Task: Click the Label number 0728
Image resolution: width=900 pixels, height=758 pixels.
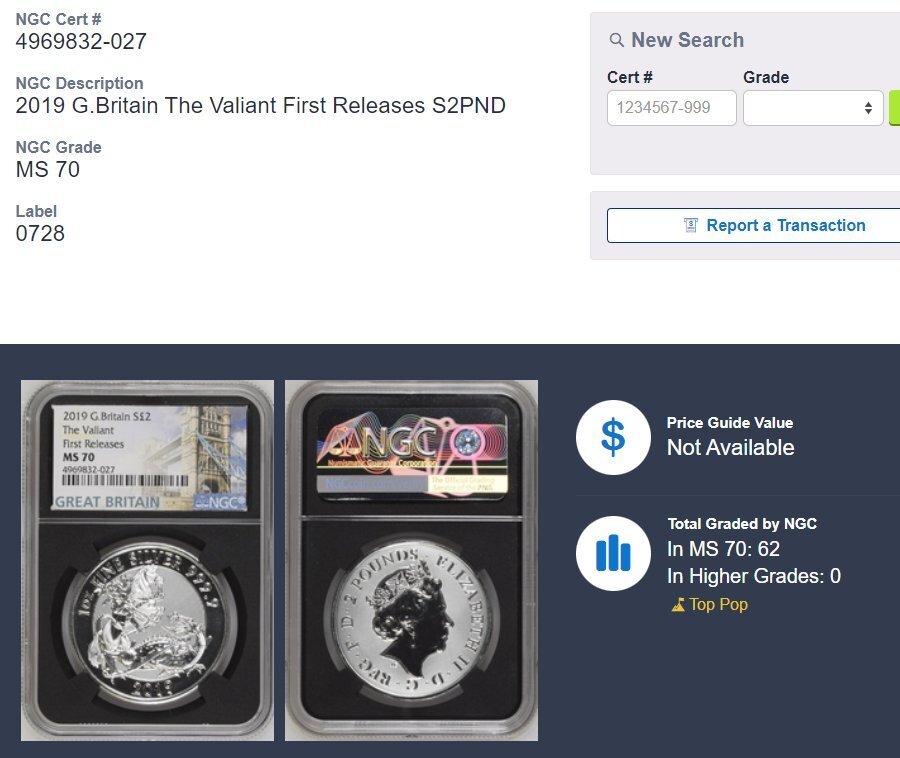Action: [x=40, y=234]
